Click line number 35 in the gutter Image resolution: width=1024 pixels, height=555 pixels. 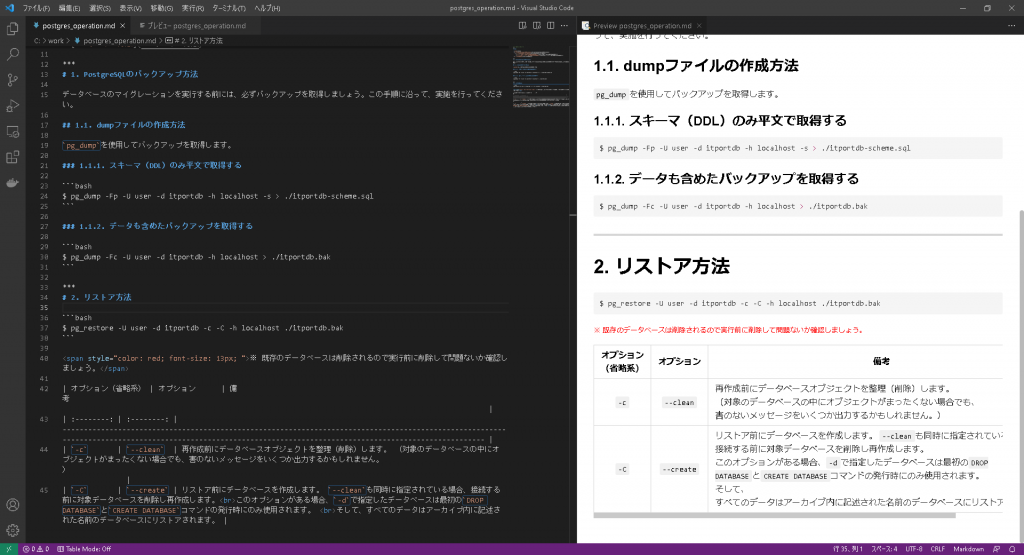(44, 308)
